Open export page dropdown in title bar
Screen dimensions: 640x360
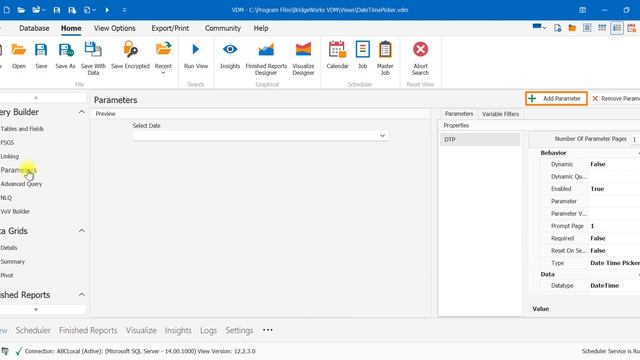click(x=90, y=10)
